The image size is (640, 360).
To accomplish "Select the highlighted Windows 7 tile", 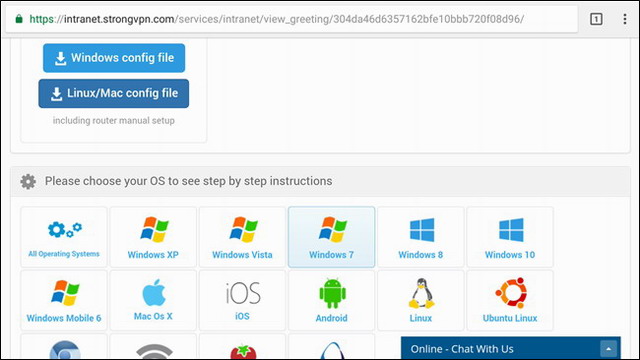I will [331, 237].
